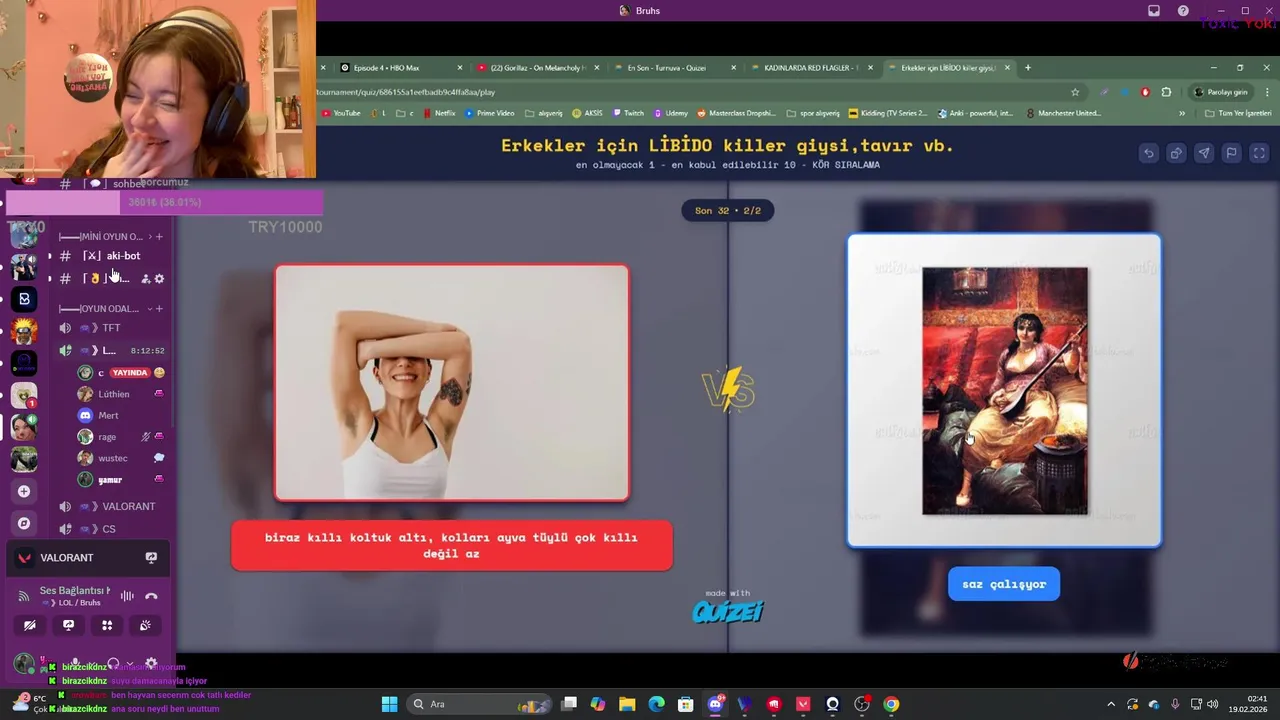
Task: Open Windows Start menu
Action: click(x=389, y=704)
